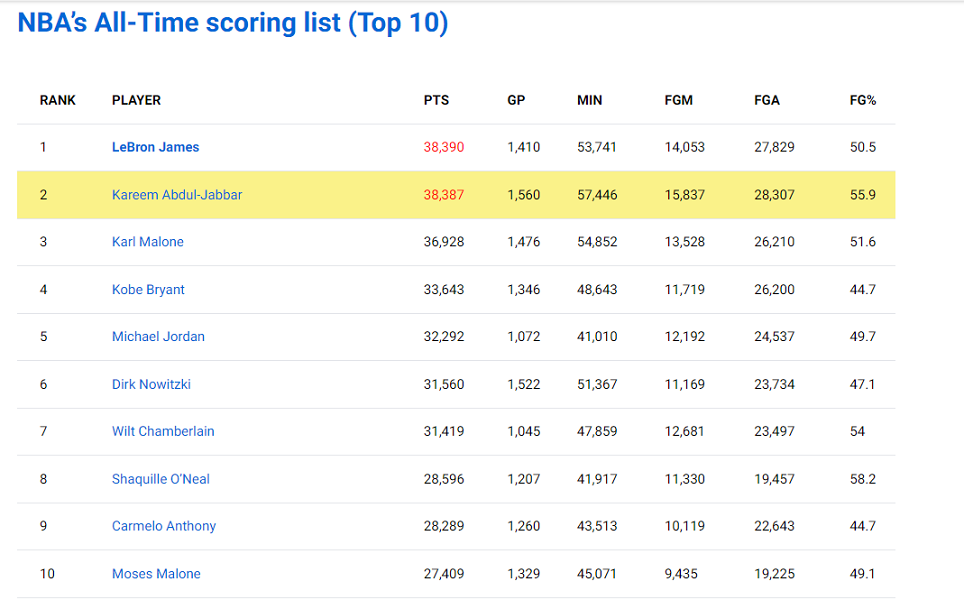
Task: Click the NBA's All-Time scoring list heading
Action: (233, 23)
